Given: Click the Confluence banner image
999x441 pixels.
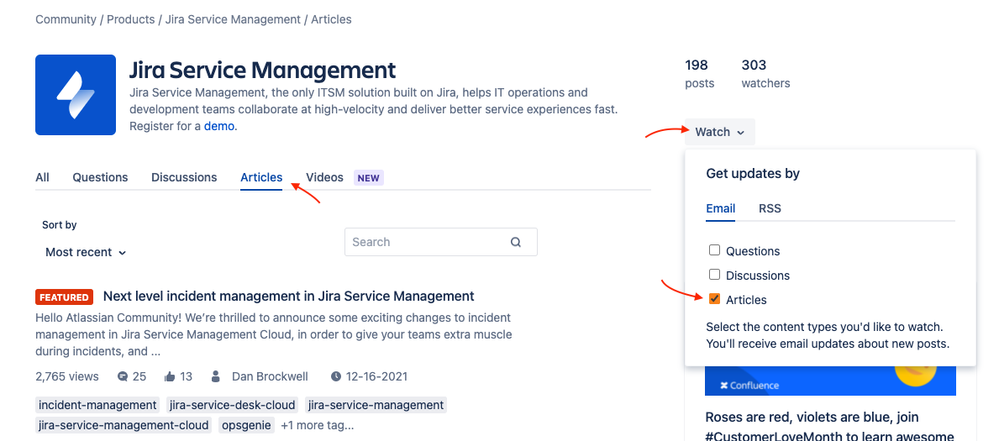Looking at the screenshot, I should tap(830, 381).
